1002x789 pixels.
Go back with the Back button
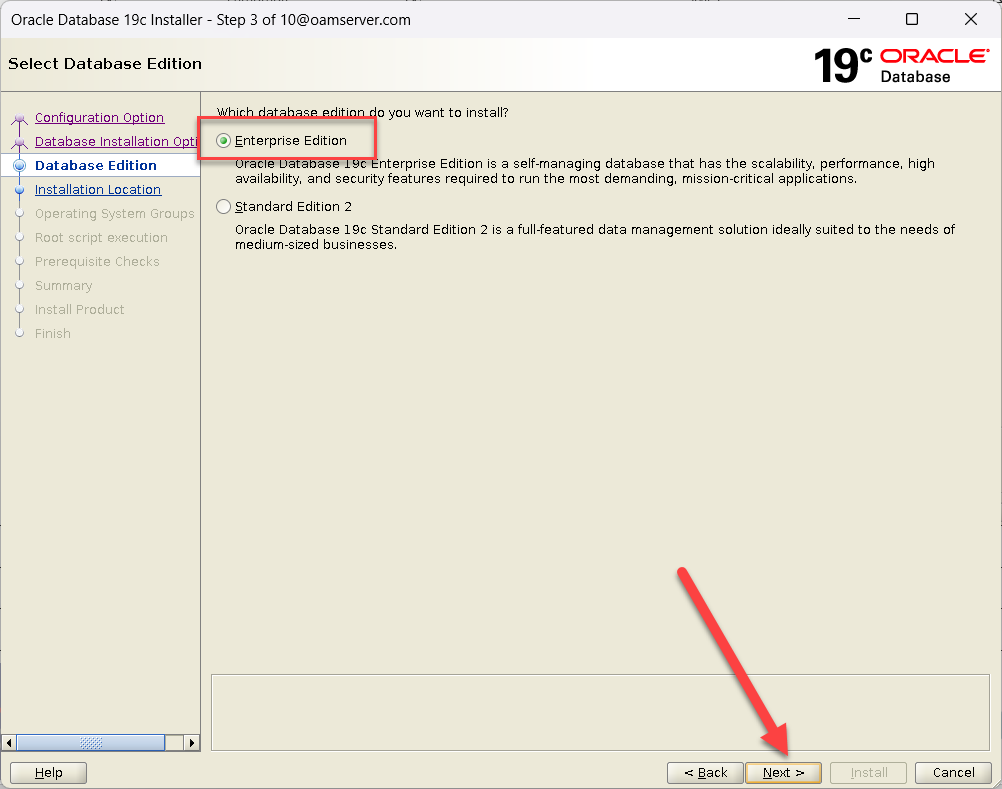[705, 772]
